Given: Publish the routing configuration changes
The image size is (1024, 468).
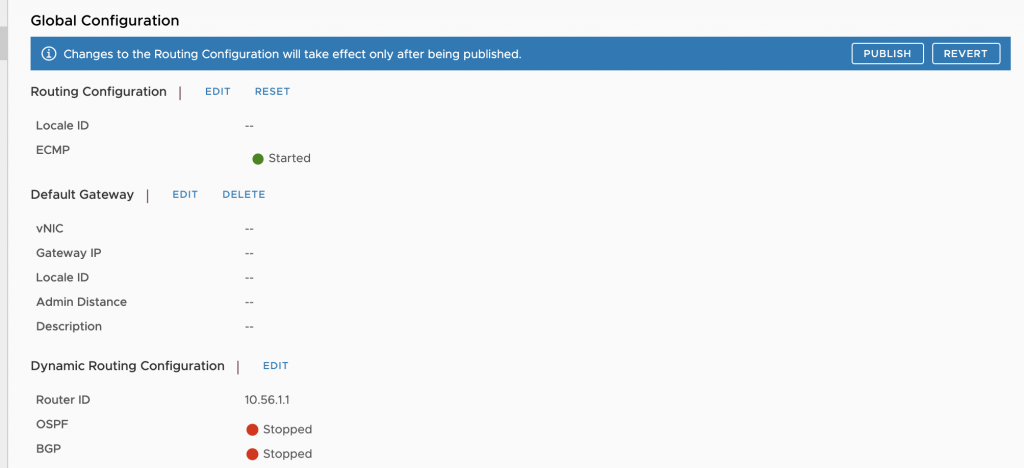Looking at the screenshot, I should pos(888,54).
